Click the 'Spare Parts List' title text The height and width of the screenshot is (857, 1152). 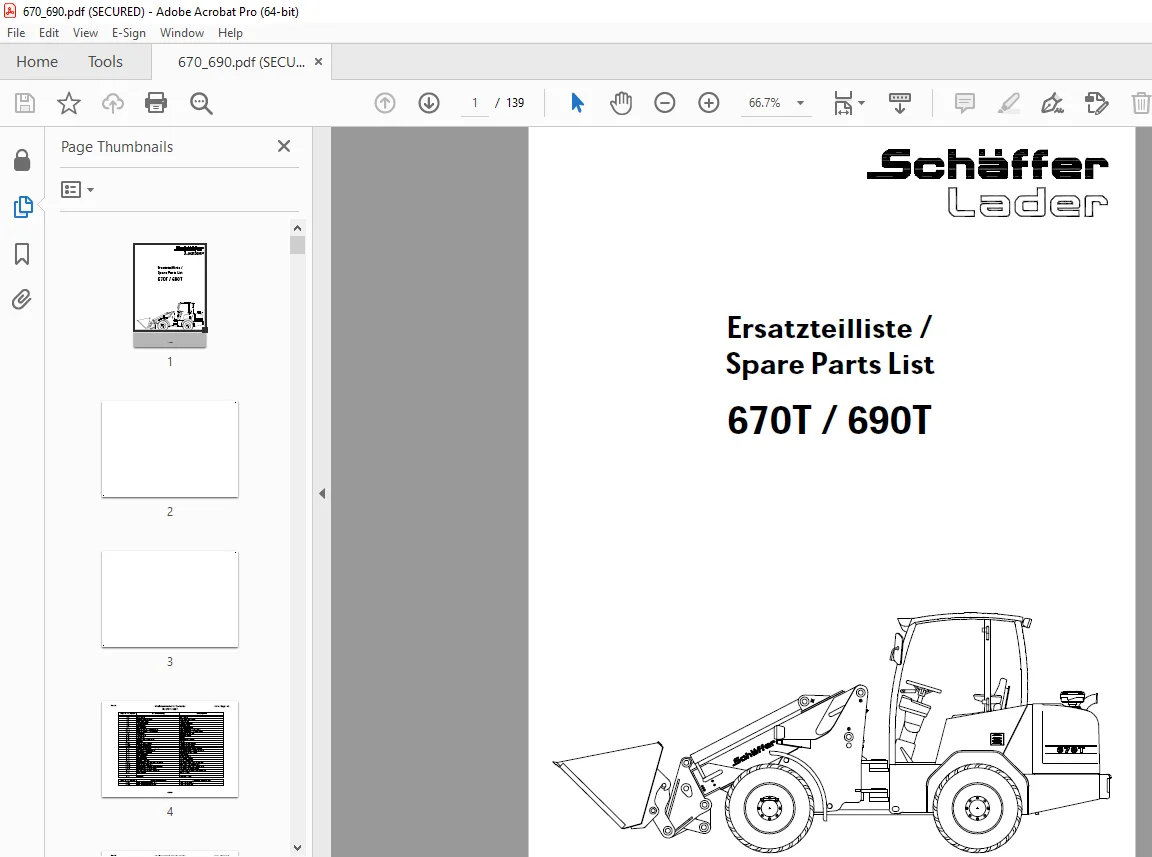(x=830, y=364)
